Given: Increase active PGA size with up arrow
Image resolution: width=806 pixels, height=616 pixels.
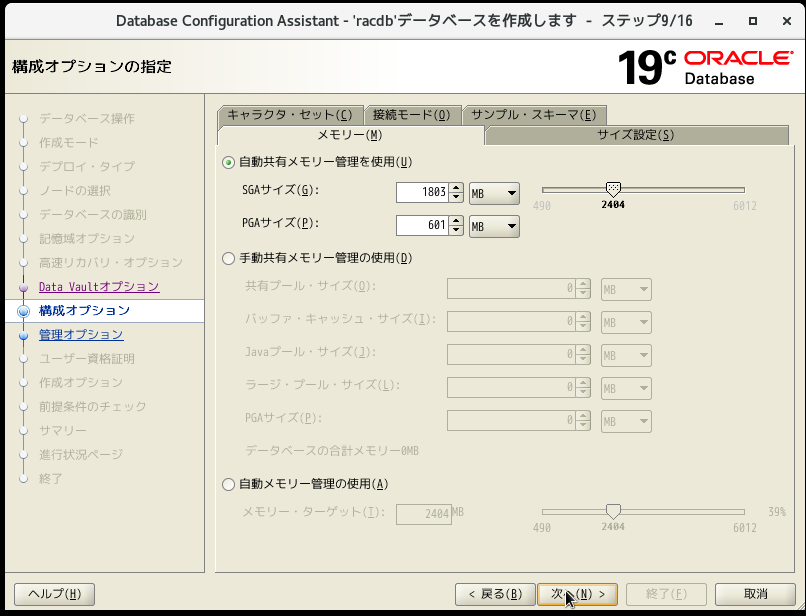Looking at the screenshot, I should 456,221.
